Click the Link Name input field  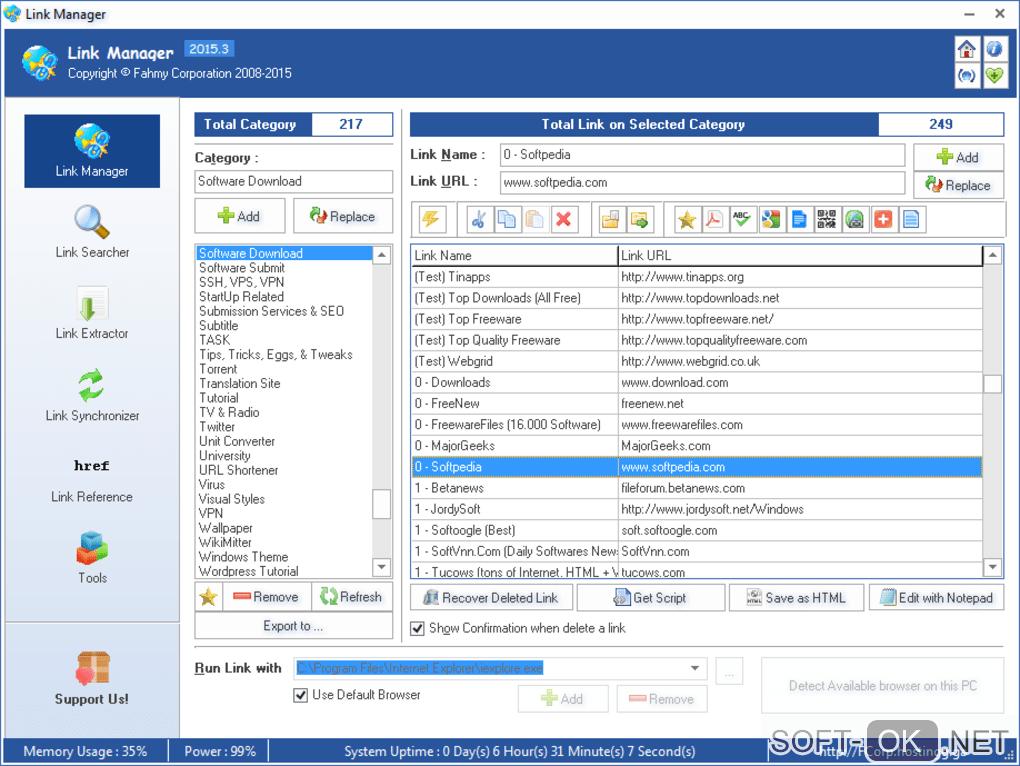tap(702, 155)
